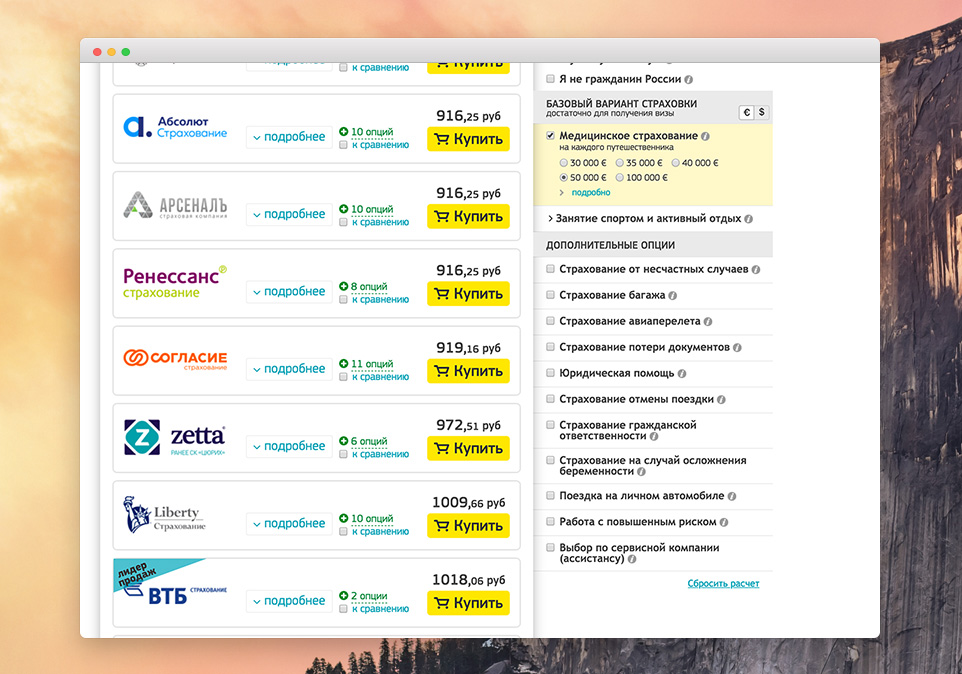962x674 pixels.
Task: Buy the Арсеналъ policy with Купить
Action: pos(468,216)
